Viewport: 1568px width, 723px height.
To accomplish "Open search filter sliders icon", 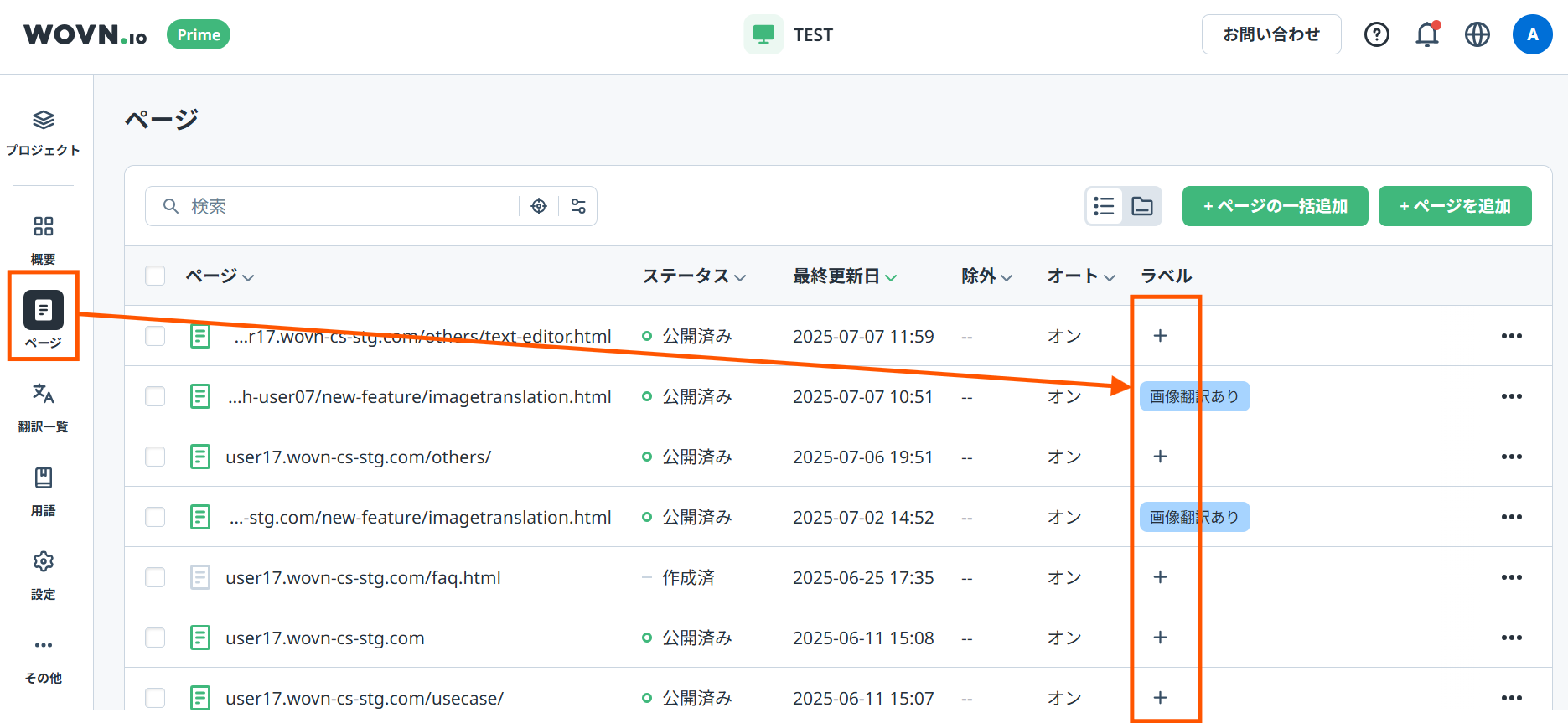I will 578,206.
